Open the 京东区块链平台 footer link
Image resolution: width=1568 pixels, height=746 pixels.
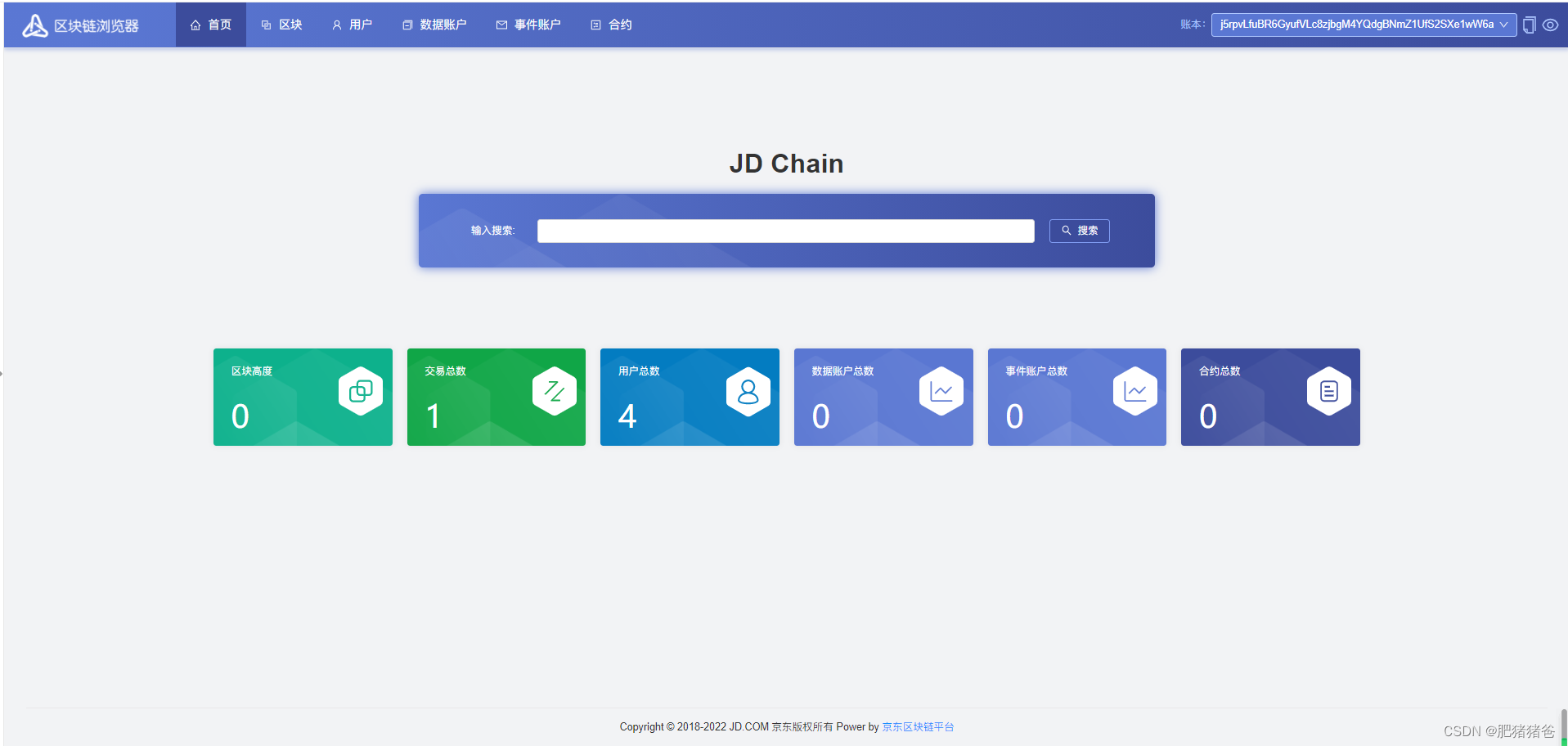918,726
